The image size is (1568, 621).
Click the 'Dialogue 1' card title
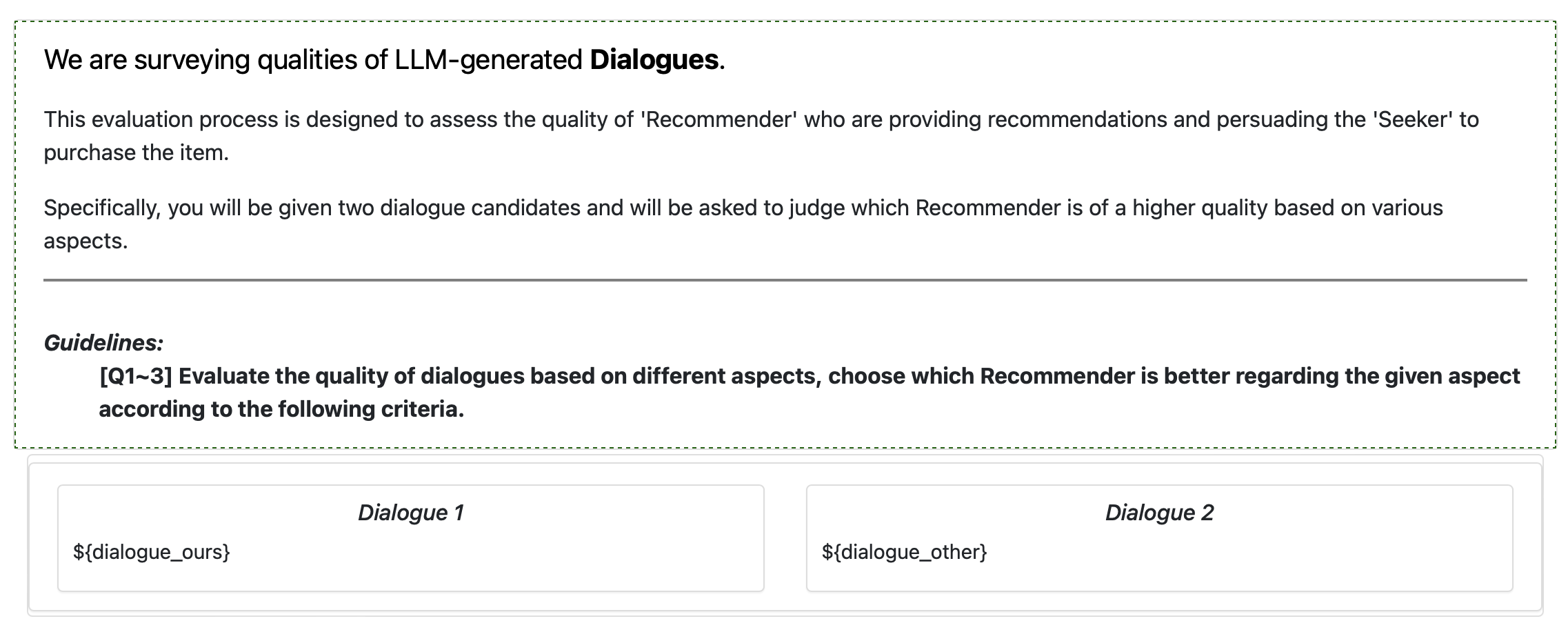pos(410,513)
